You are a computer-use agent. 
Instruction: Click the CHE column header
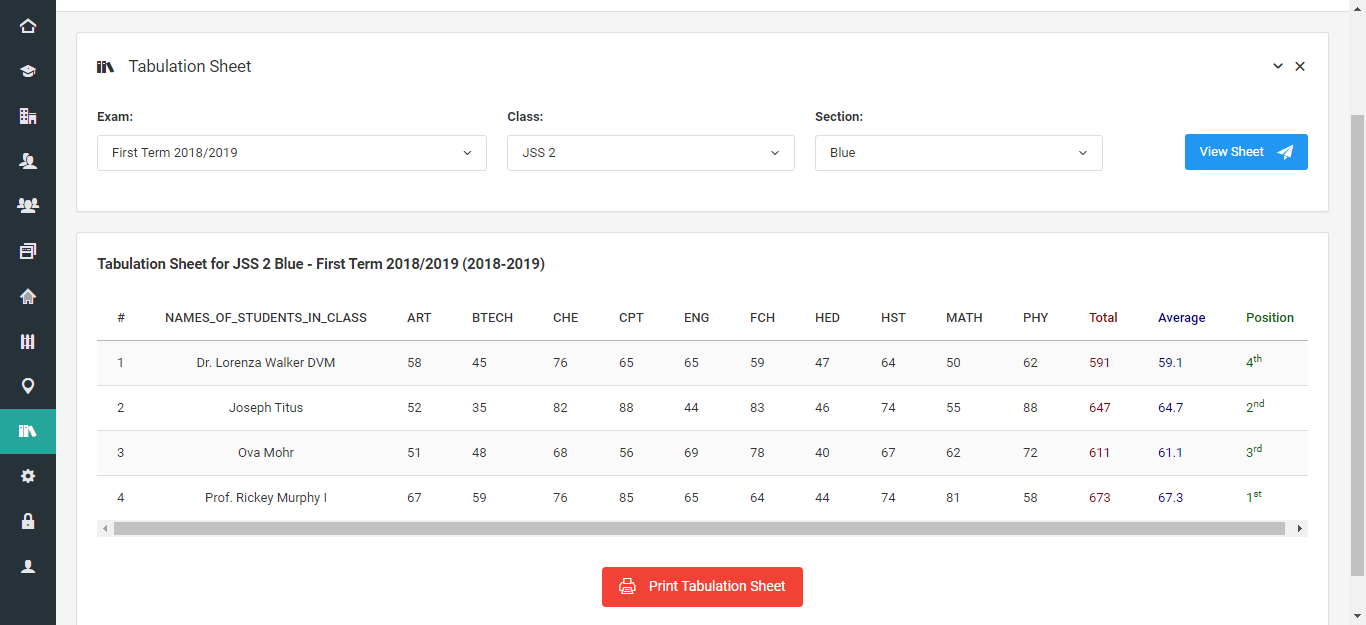point(565,318)
